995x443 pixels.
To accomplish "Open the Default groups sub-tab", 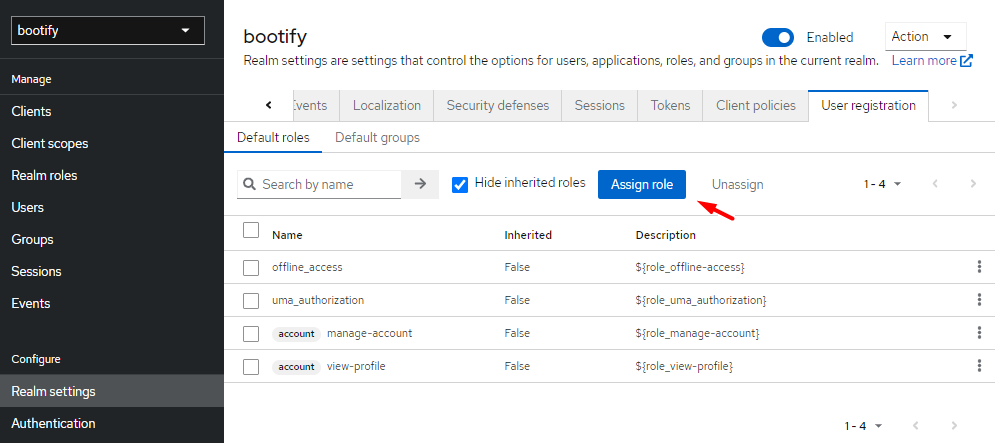I will point(377,137).
